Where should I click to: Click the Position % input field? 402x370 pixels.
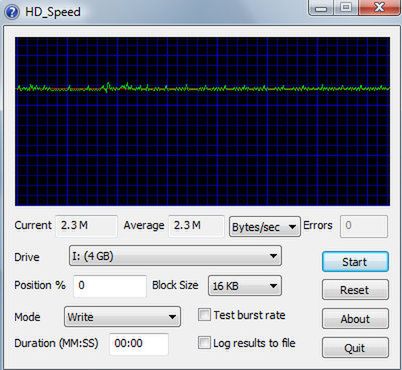point(110,285)
